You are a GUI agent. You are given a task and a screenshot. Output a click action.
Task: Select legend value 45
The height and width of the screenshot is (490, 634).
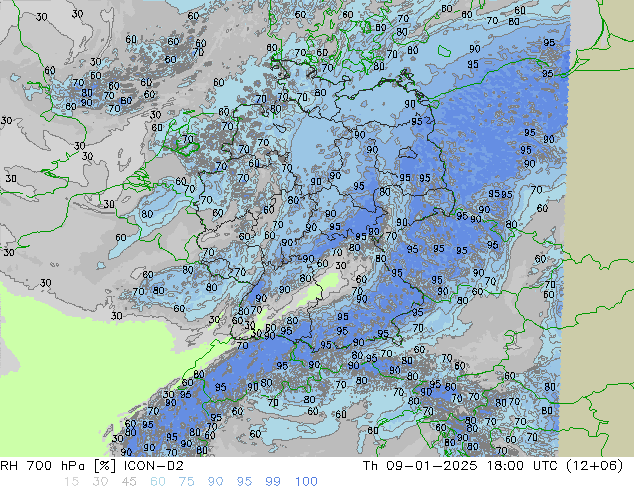point(129,482)
